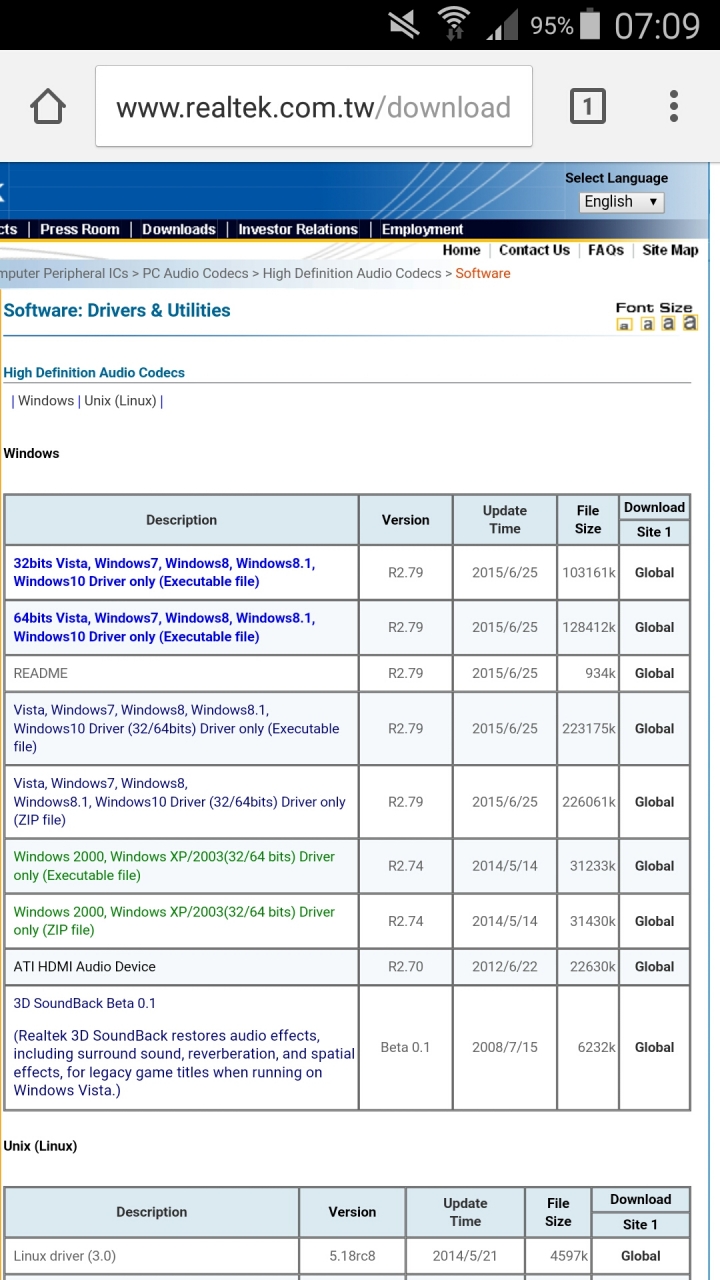Click Windows 2000/XP Driver only (ZIP file) text
Screen dimensions: 720x1280
(x=175, y=920)
